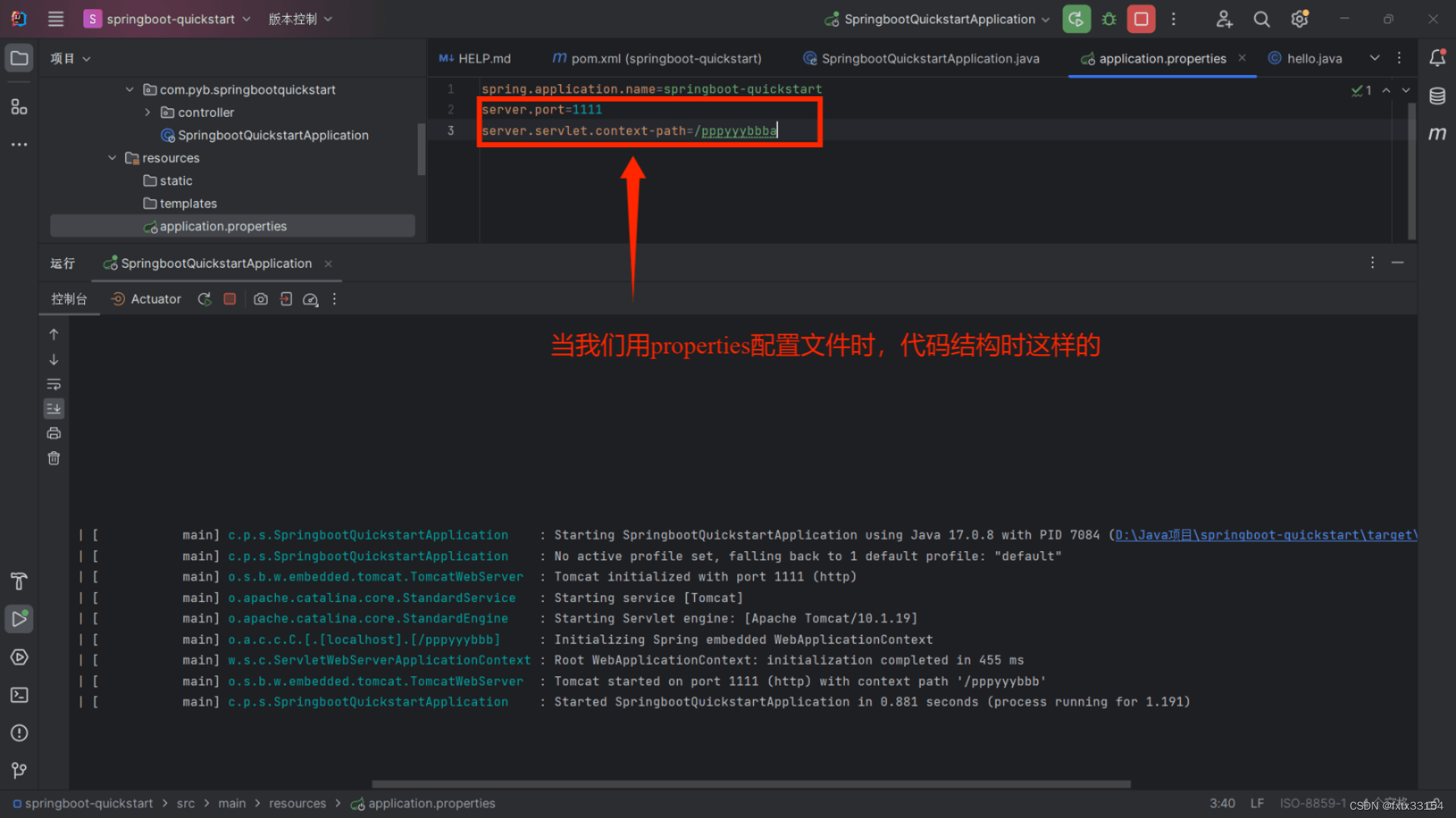The width and height of the screenshot is (1456, 818).
Task: Click resources in the bottom breadcrumb bar
Action: point(297,803)
